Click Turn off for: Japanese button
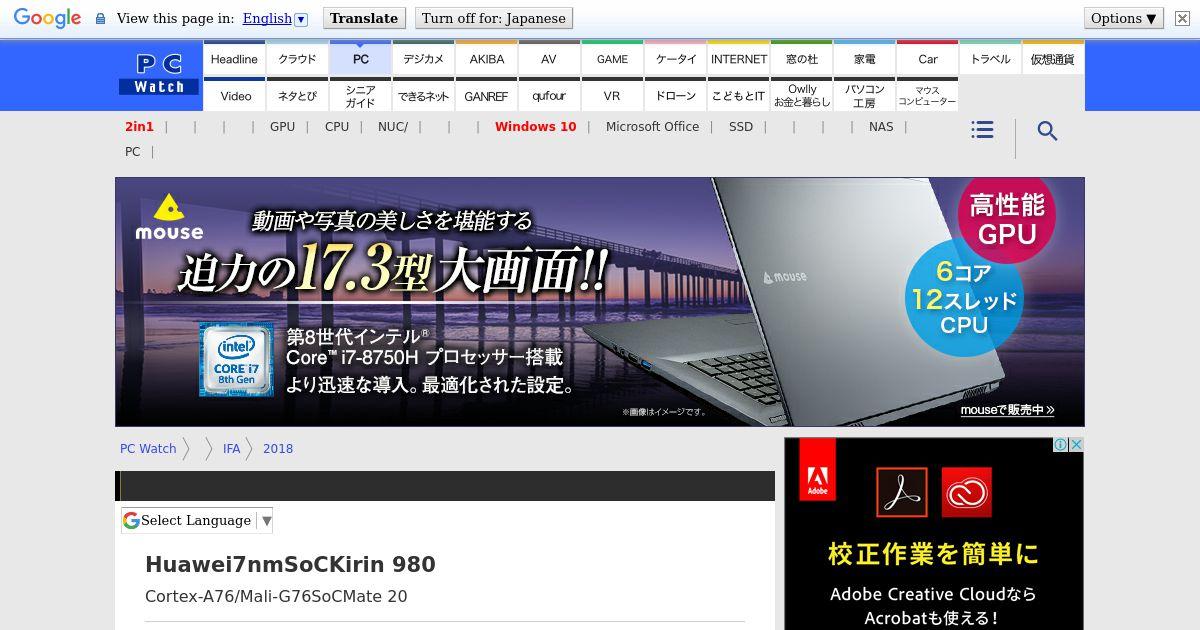The width and height of the screenshot is (1200, 630). point(493,18)
